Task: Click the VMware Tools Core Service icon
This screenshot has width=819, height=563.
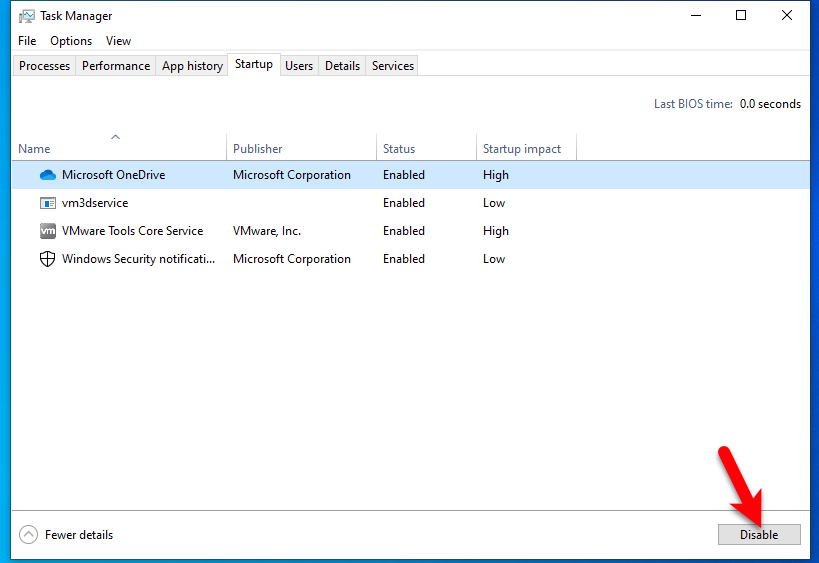Action: pos(48,231)
